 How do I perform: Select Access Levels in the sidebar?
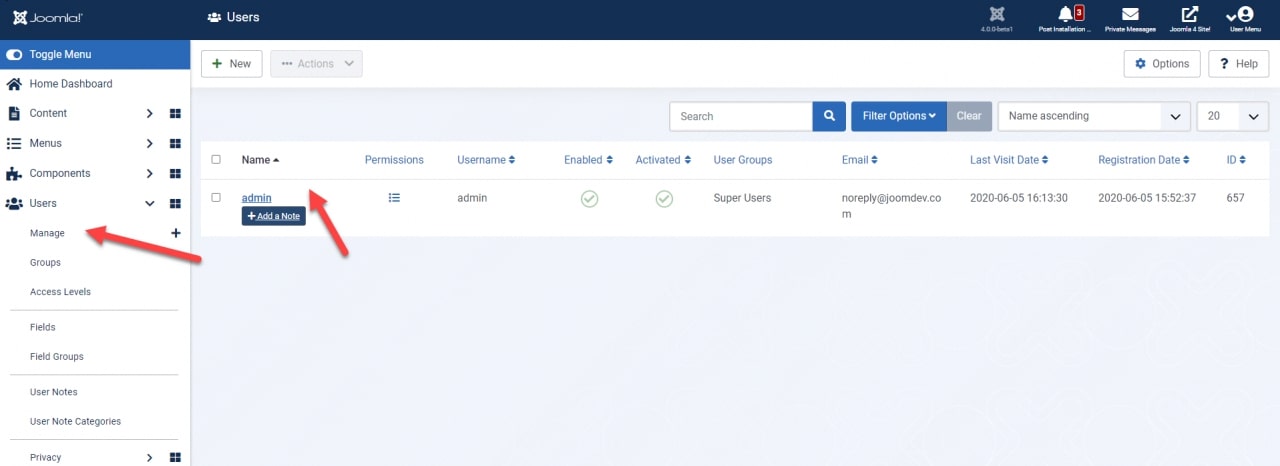60,292
